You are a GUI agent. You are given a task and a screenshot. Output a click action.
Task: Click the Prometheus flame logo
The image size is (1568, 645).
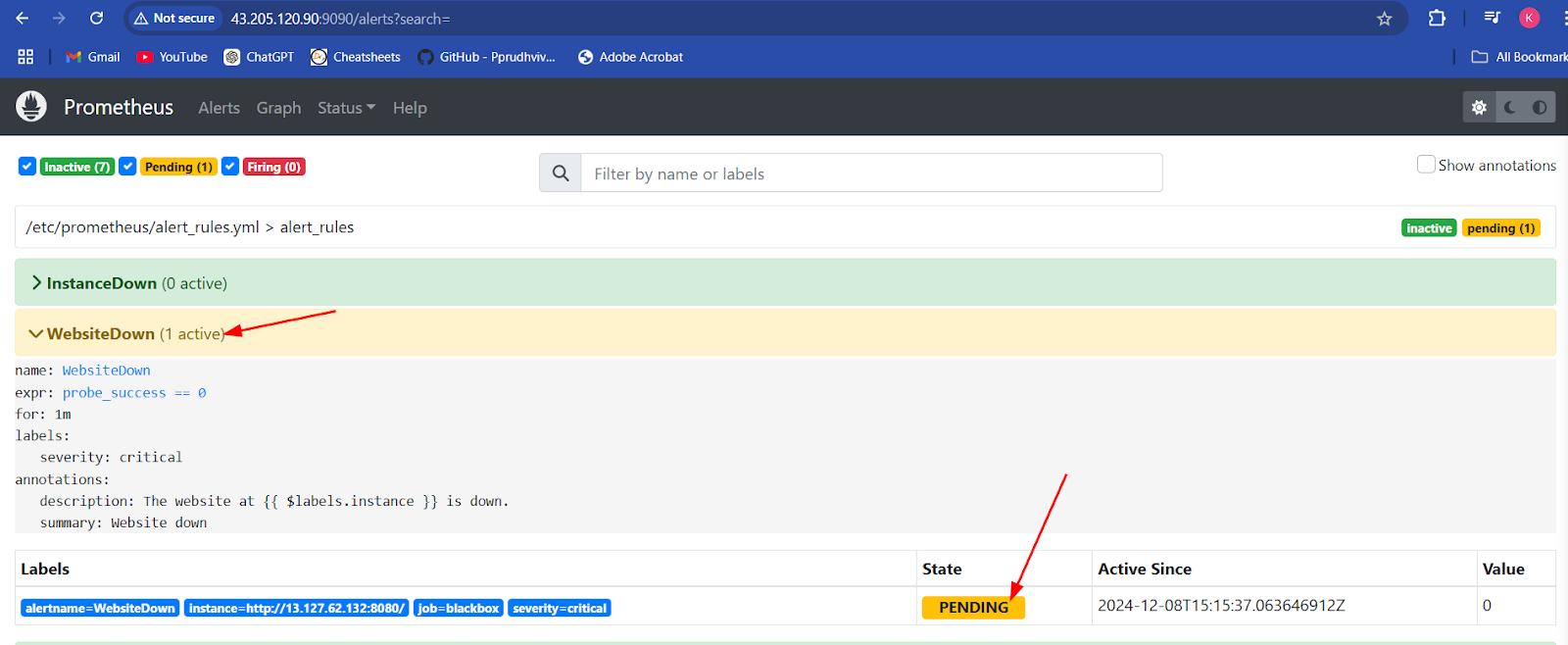tap(31, 107)
